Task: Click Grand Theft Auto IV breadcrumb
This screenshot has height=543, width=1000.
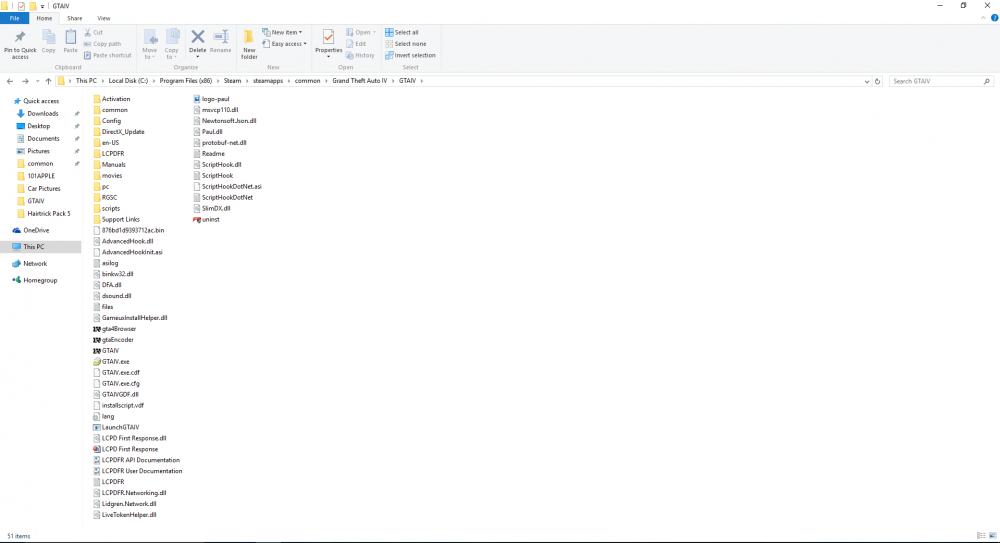Action: pos(359,81)
